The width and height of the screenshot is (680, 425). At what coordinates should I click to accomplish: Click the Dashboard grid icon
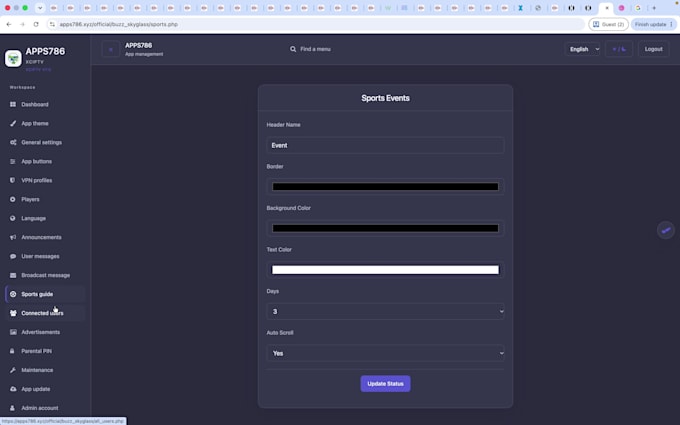[x=13, y=105]
